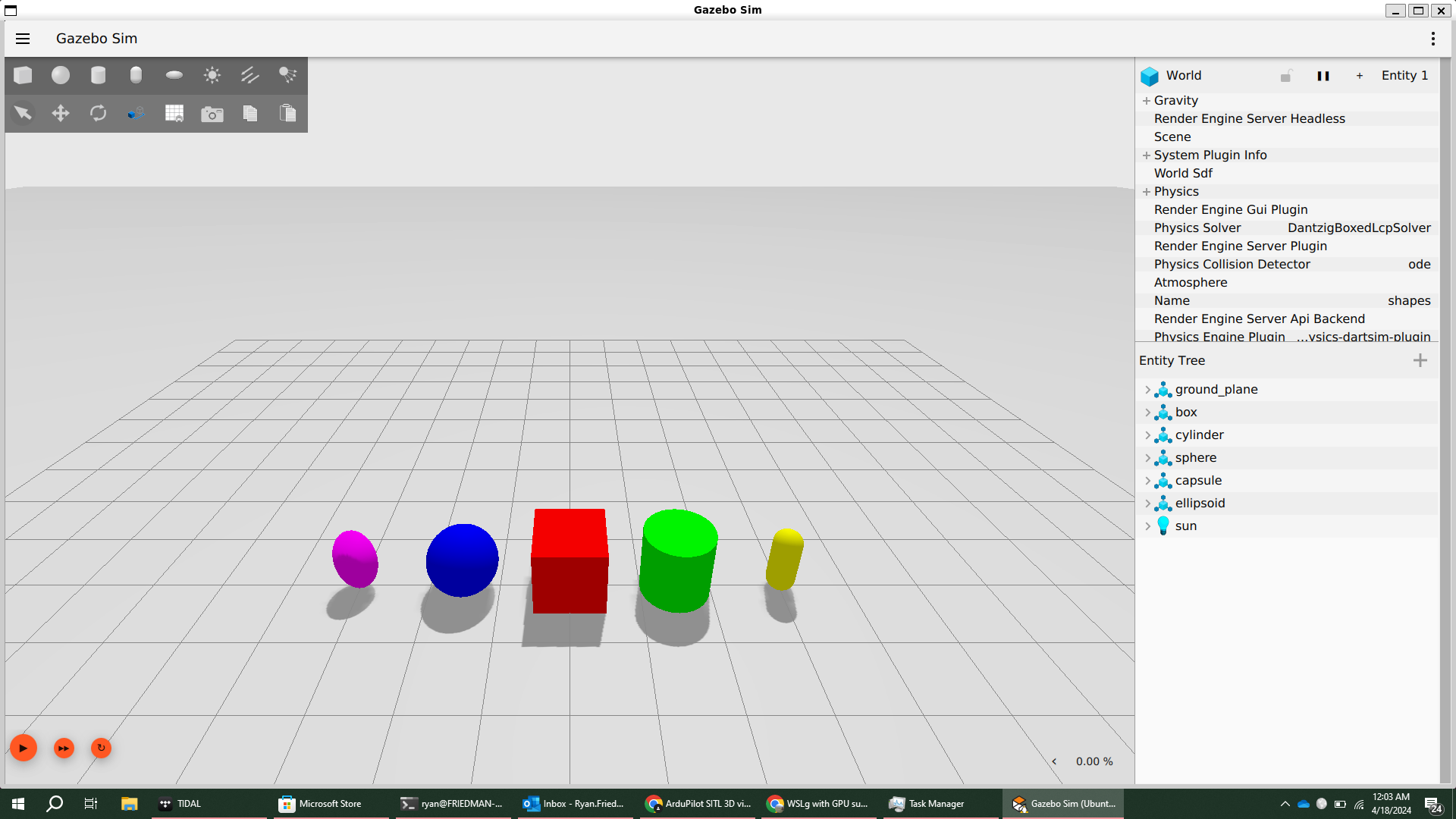The height and width of the screenshot is (819, 1456).
Task: Insert a capsule shape from toolbar
Action: pyautogui.click(x=136, y=75)
